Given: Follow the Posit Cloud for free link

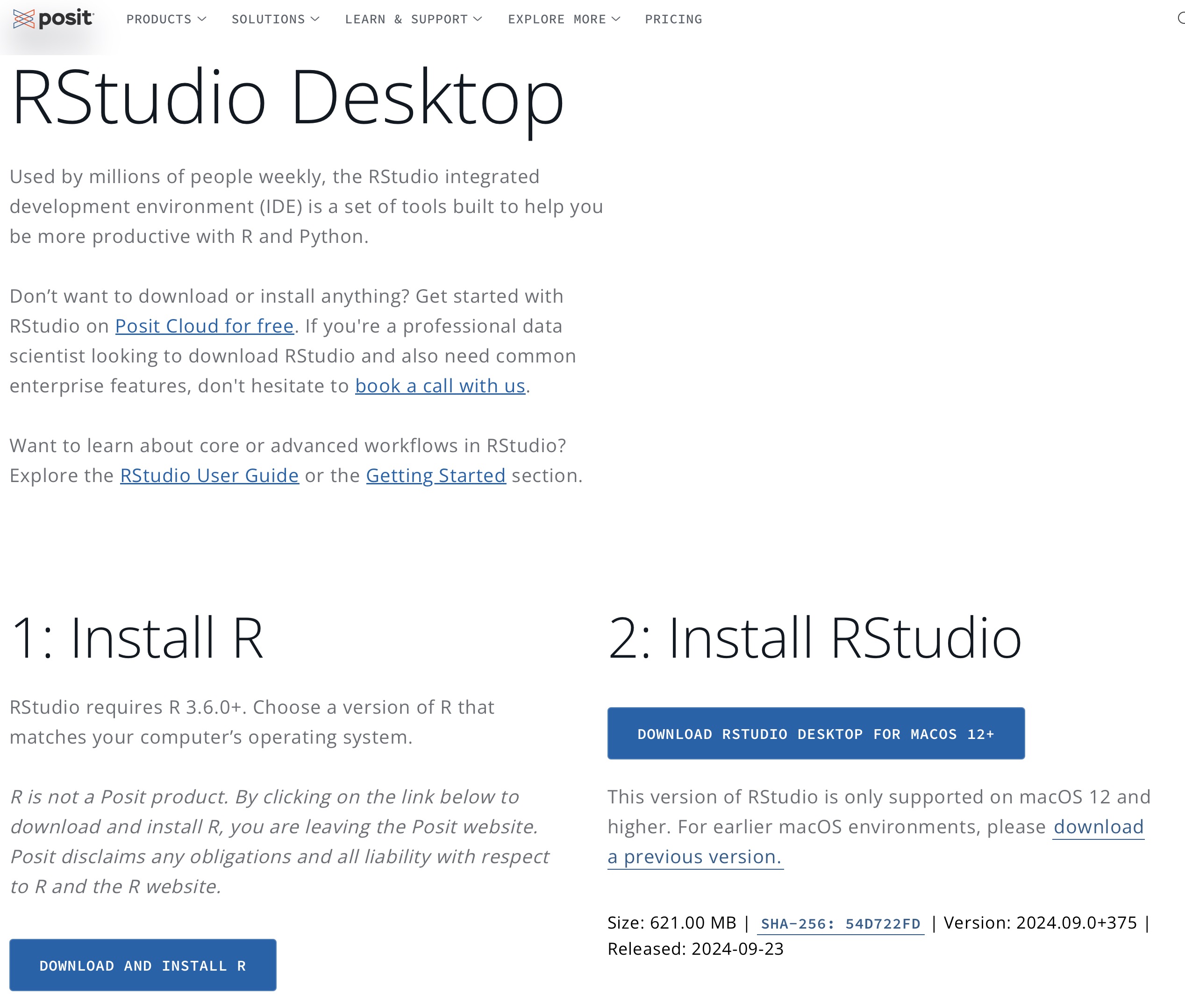Looking at the screenshot, I should click(x=204, y=327).
